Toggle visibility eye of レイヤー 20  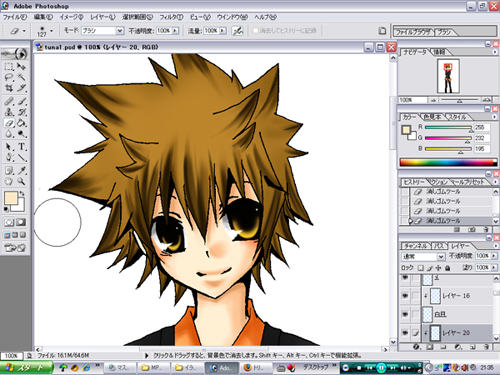[405, 333]
